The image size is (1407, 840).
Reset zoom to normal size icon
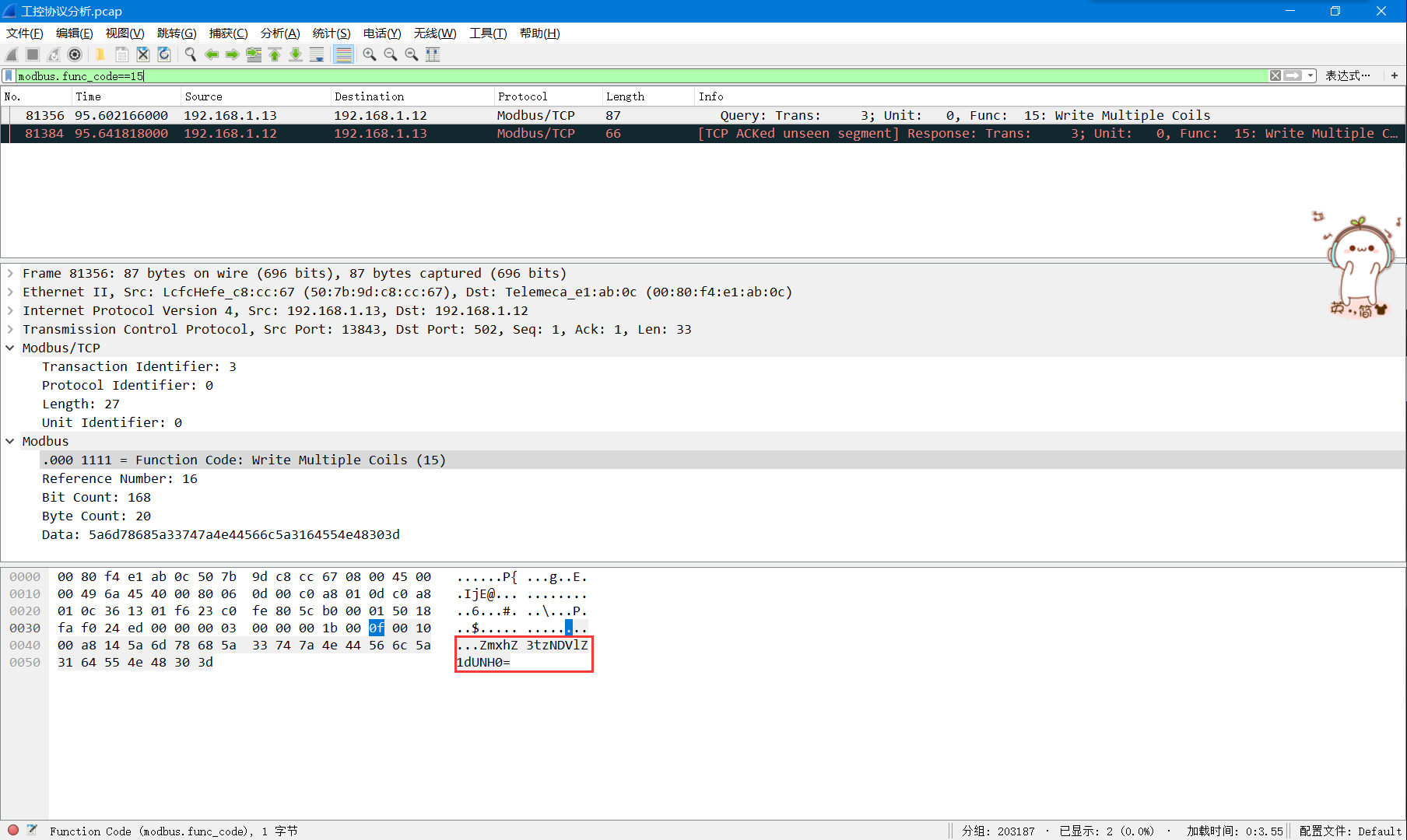tap(412, 54)
